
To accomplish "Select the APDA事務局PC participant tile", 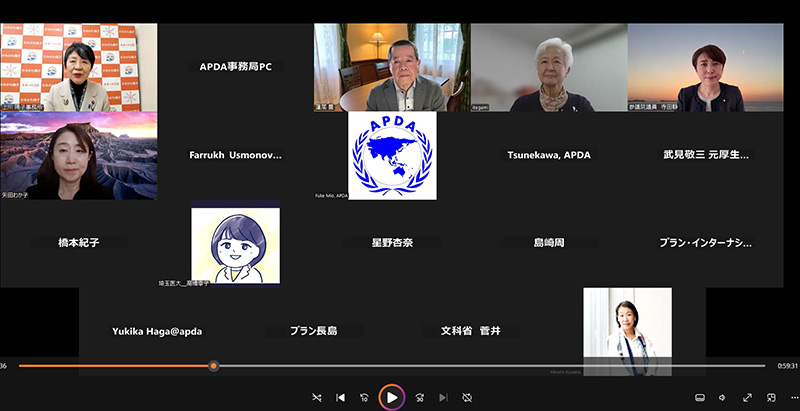I will 235,67.
